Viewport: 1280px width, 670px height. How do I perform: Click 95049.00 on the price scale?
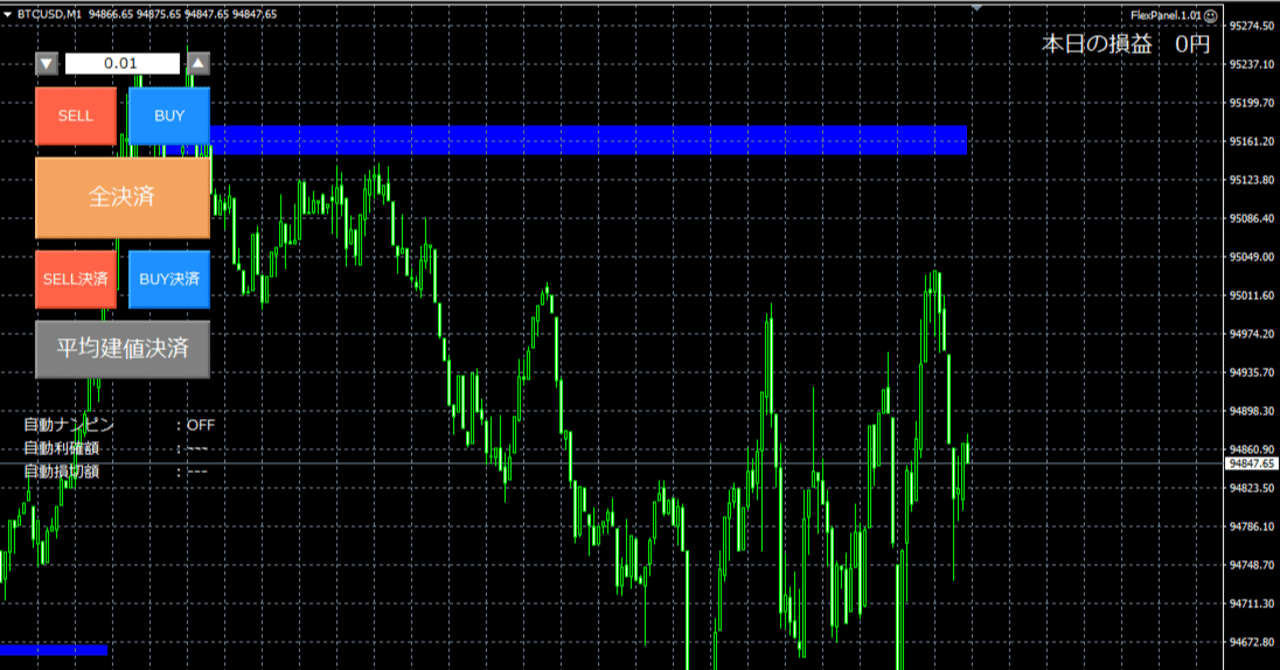1252,257
